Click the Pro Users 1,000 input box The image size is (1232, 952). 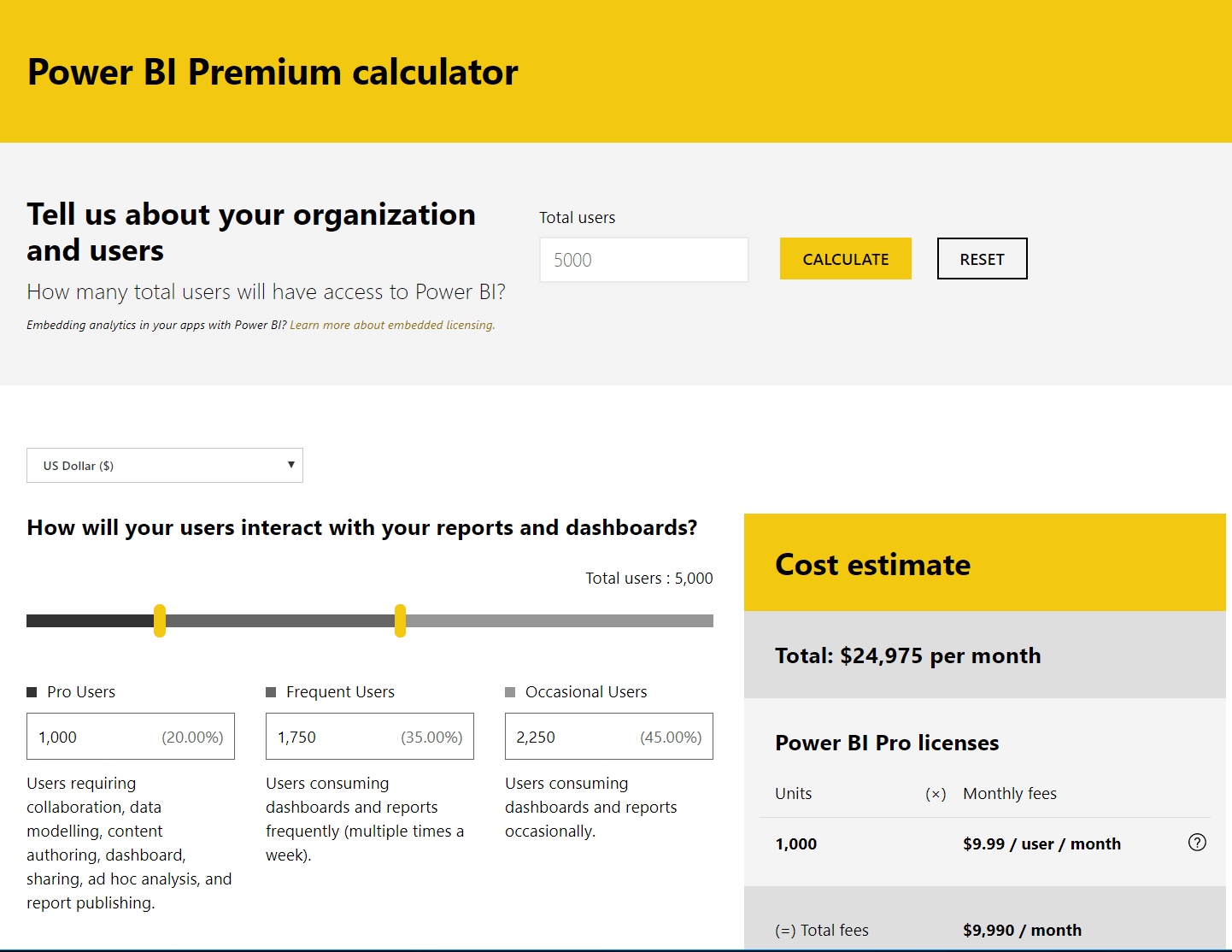(x=131, y=737)
